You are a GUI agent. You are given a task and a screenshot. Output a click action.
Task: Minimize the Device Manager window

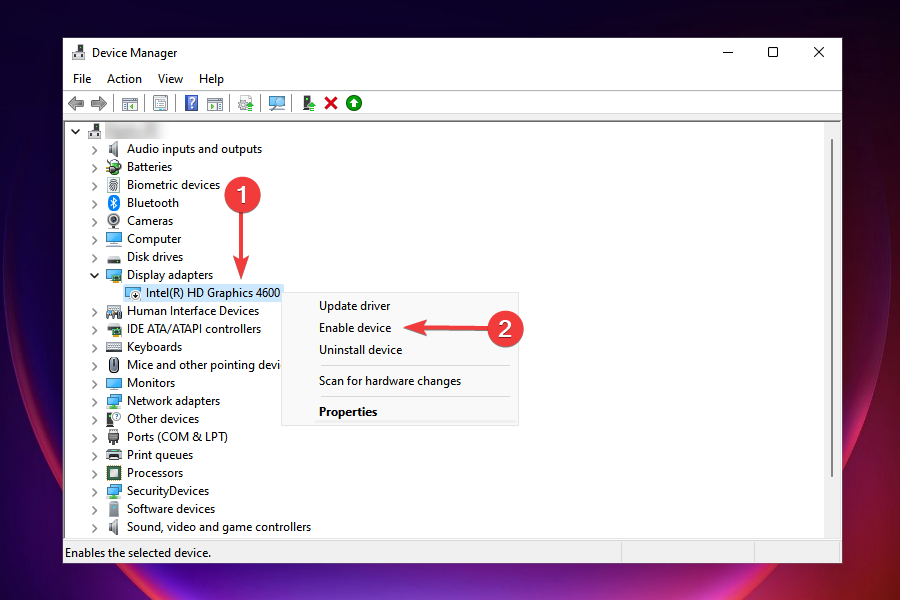728,52
